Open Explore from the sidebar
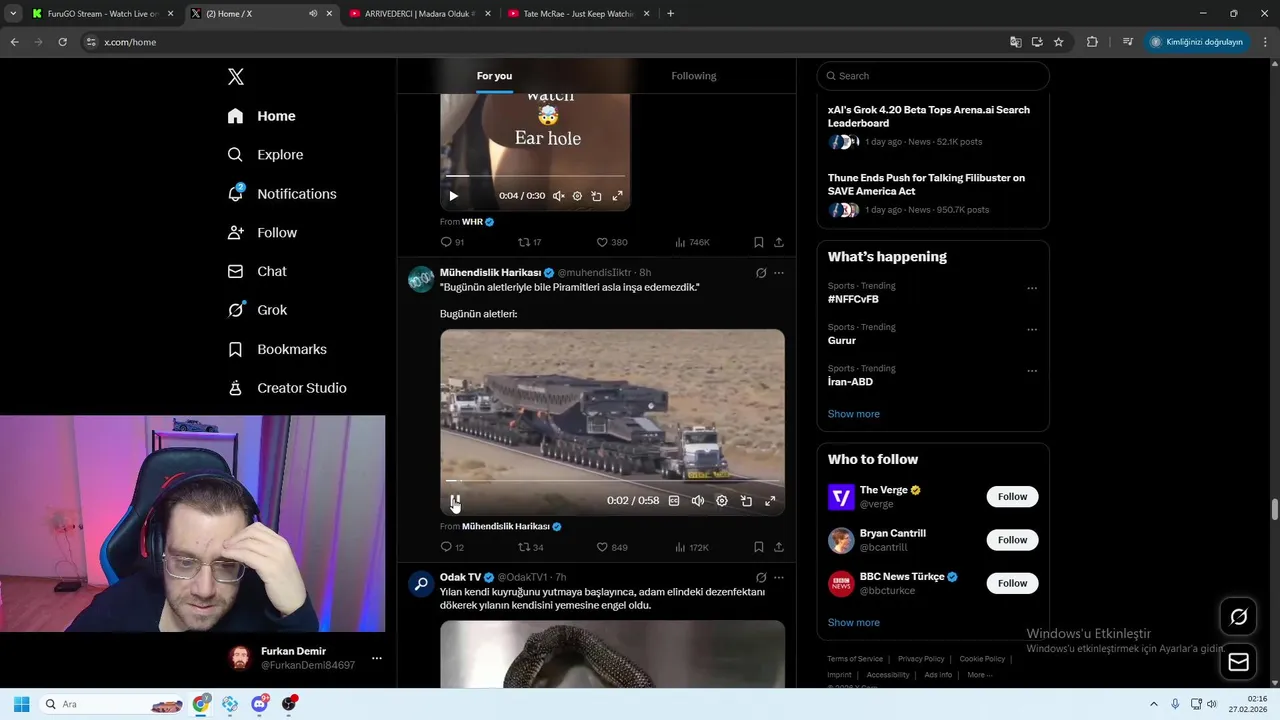The width and height of the screenshot is (1280, 720). (x=265, y=155)
